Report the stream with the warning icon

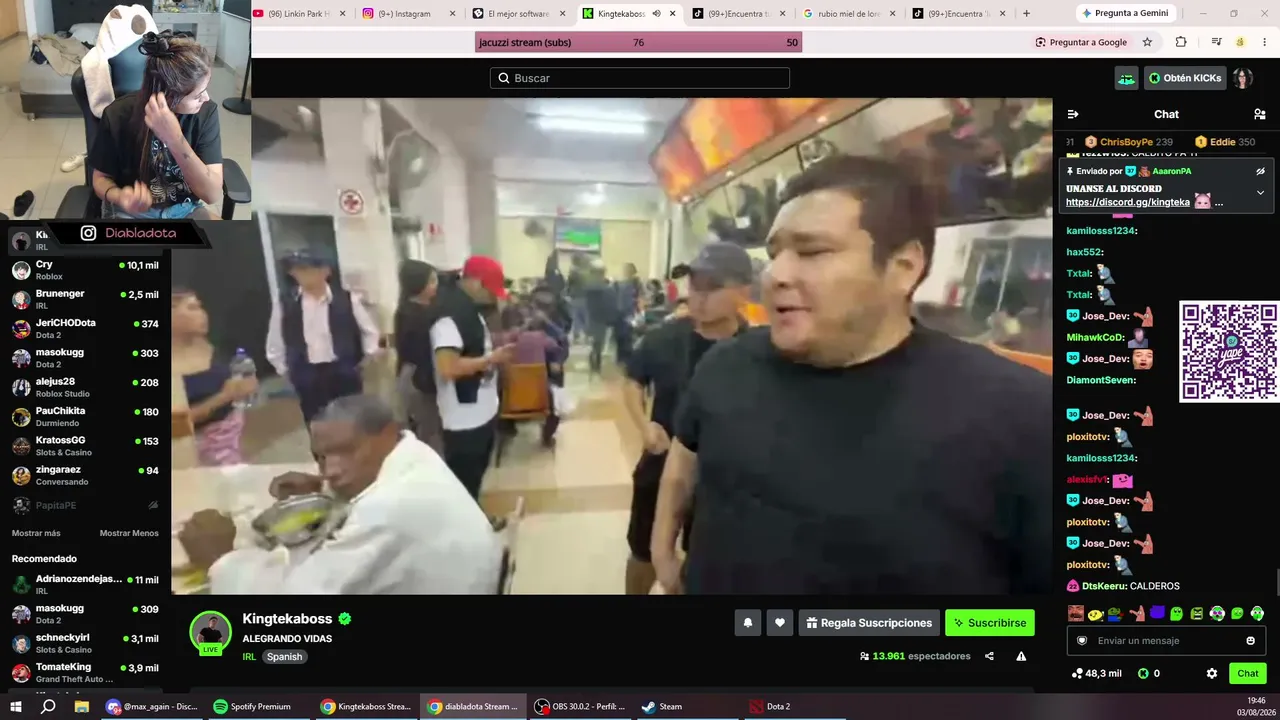click(x=1021, y=656)
